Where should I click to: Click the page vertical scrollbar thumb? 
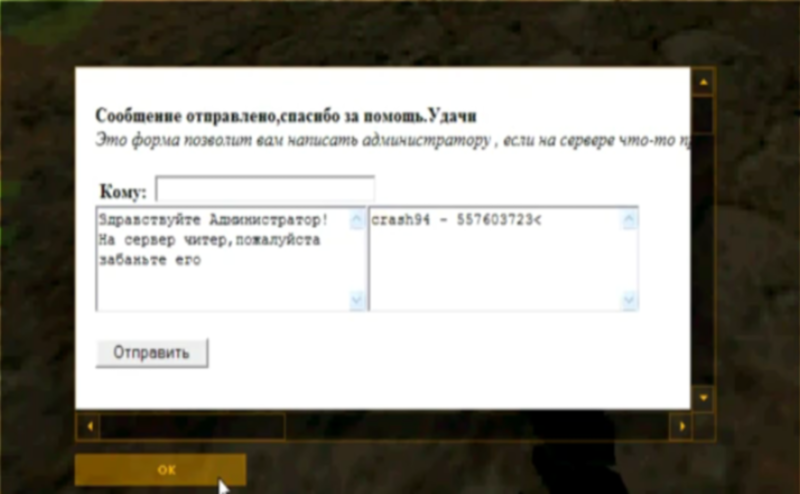703,114
